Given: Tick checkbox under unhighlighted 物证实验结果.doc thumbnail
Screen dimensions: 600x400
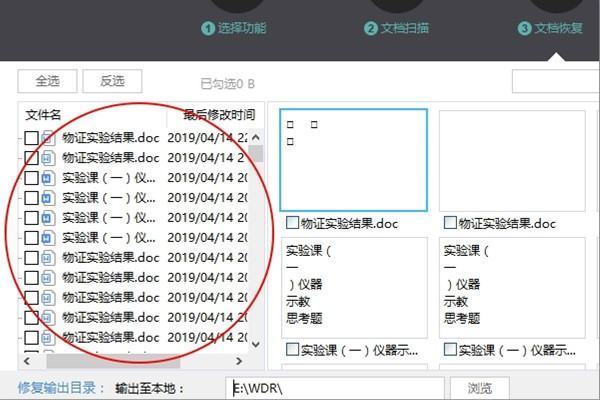Looking at the screenshot, I should pyautogui.click(x=450, y=223).
